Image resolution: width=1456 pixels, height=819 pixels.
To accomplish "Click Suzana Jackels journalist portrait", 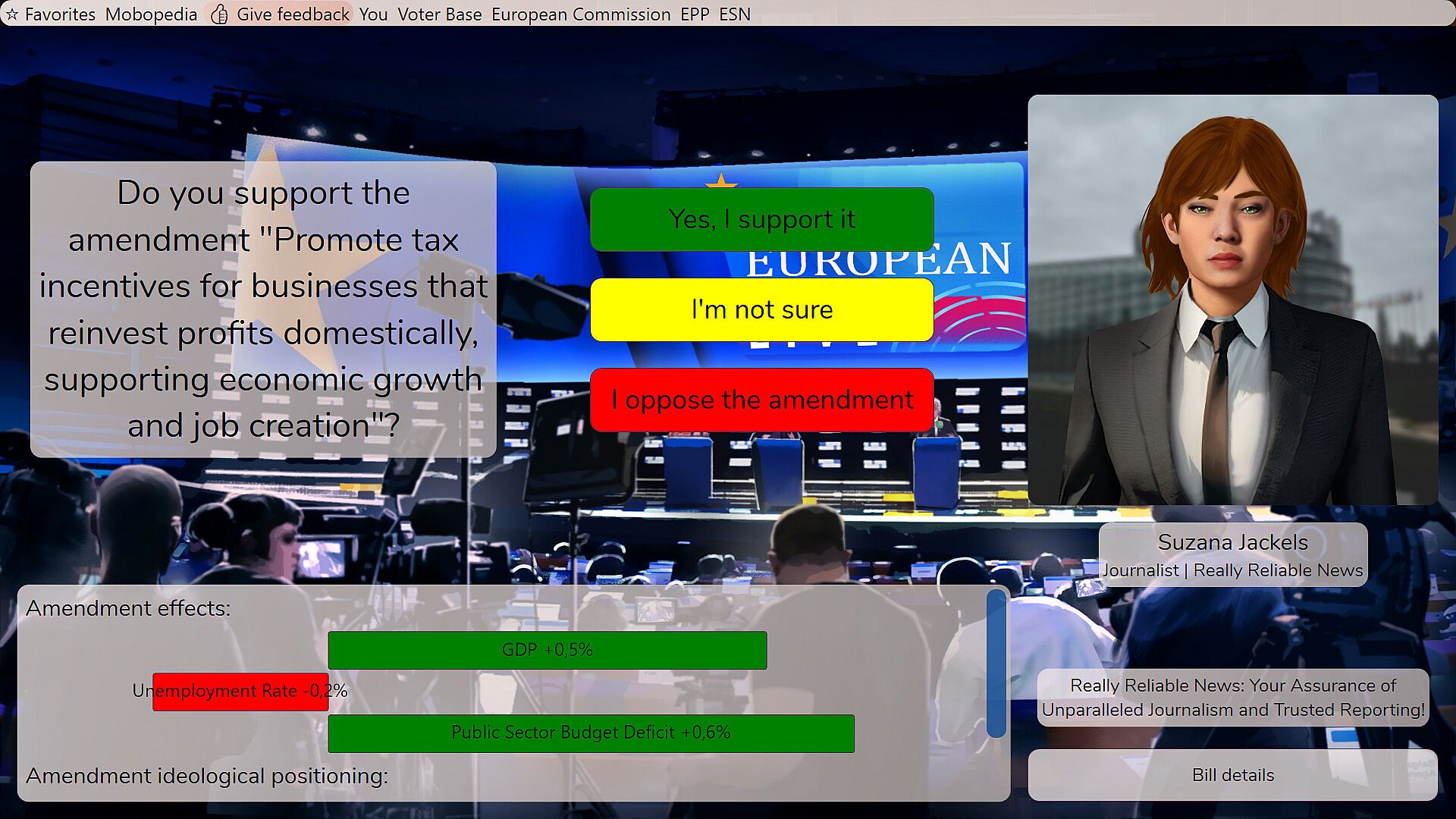I will pyautogui.click(x=1232, y=300).
